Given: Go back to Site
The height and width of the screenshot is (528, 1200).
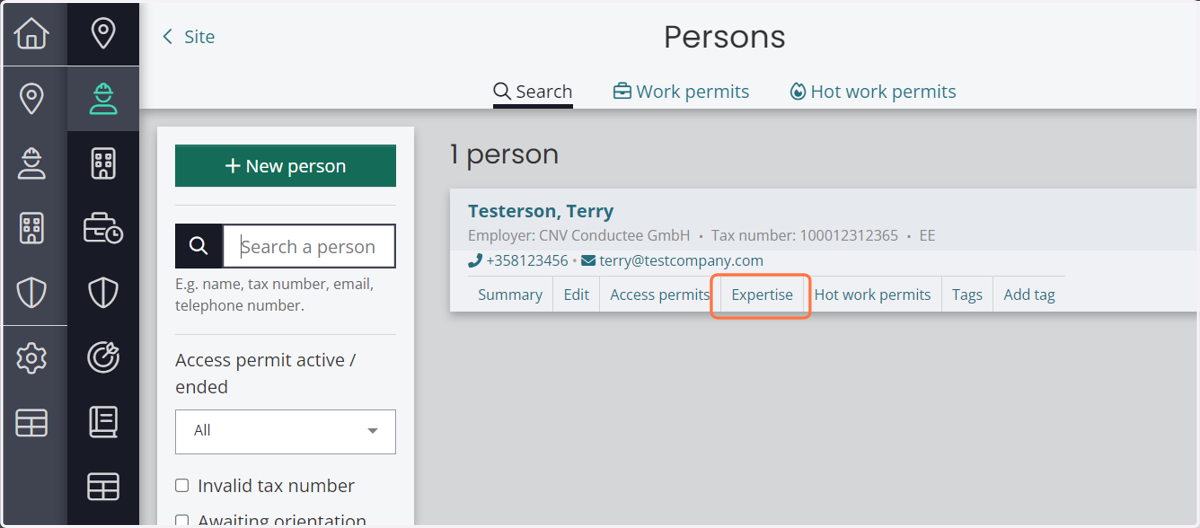Looking at the screenshot, I should tap(189, 37).
